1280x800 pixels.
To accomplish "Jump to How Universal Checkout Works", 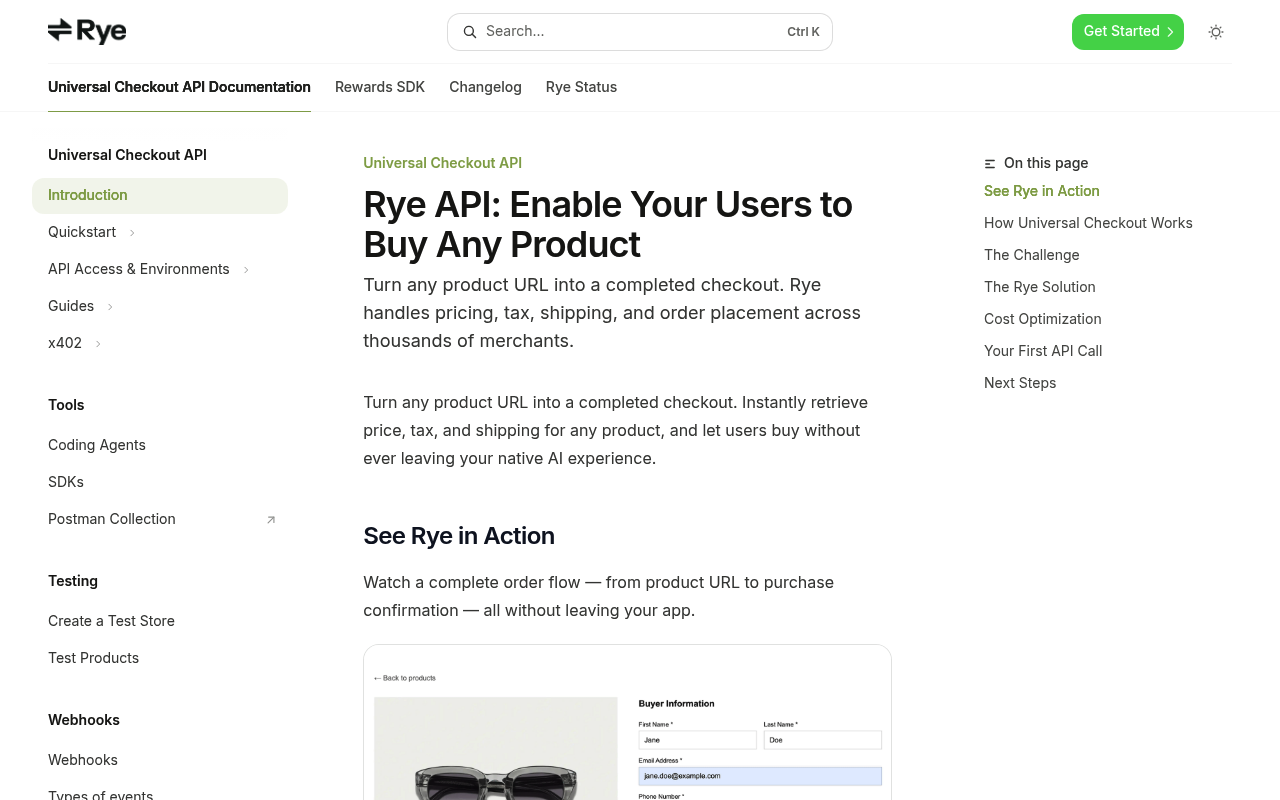I will coord(1088,223).
